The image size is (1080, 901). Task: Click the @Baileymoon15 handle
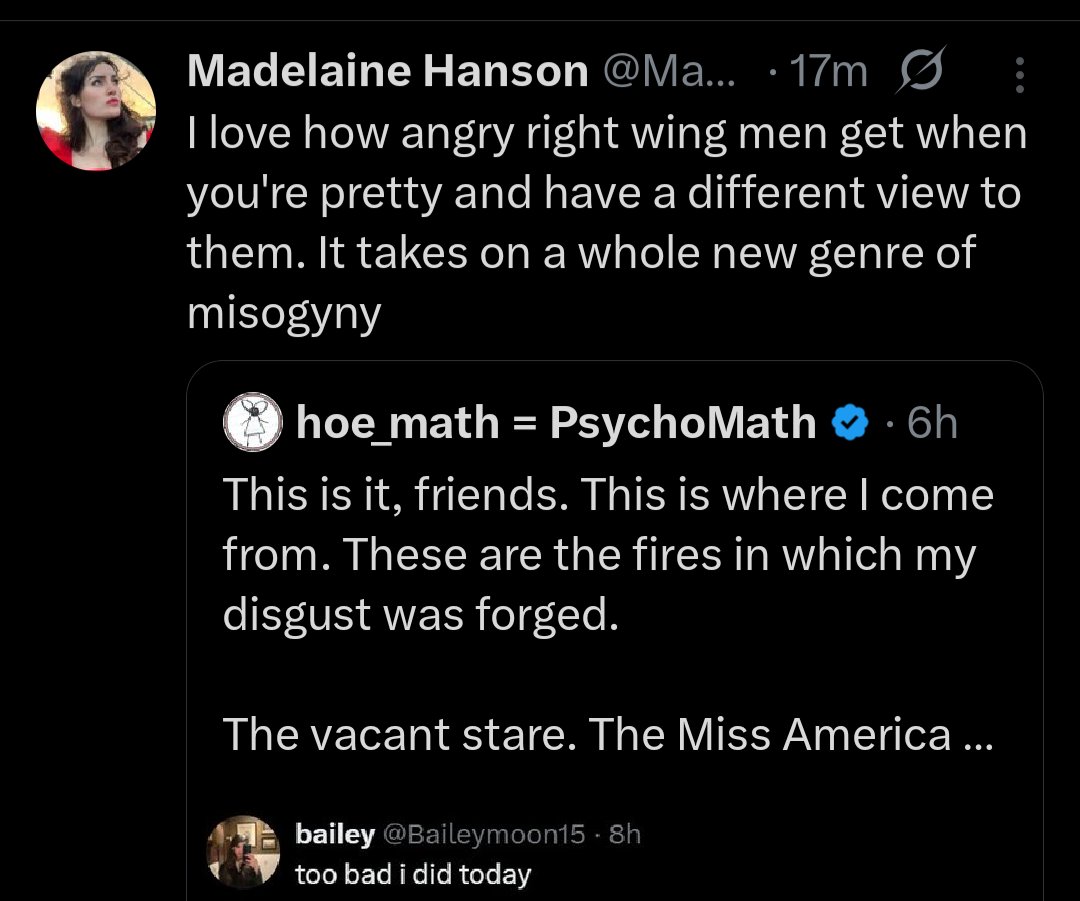[484, 834]
